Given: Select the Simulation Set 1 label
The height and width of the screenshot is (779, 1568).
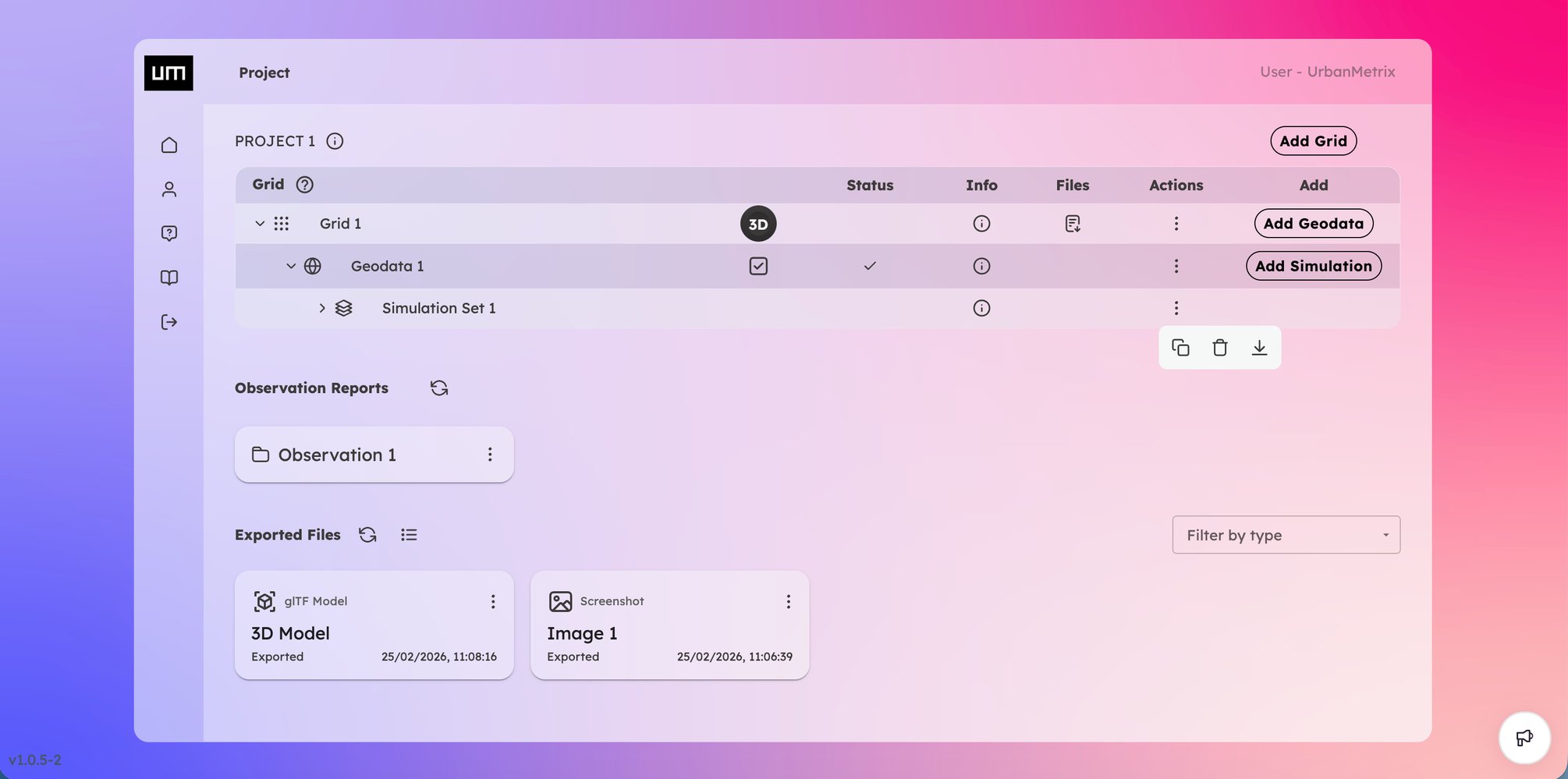Looking at the screenshot, I should (439, 308).
